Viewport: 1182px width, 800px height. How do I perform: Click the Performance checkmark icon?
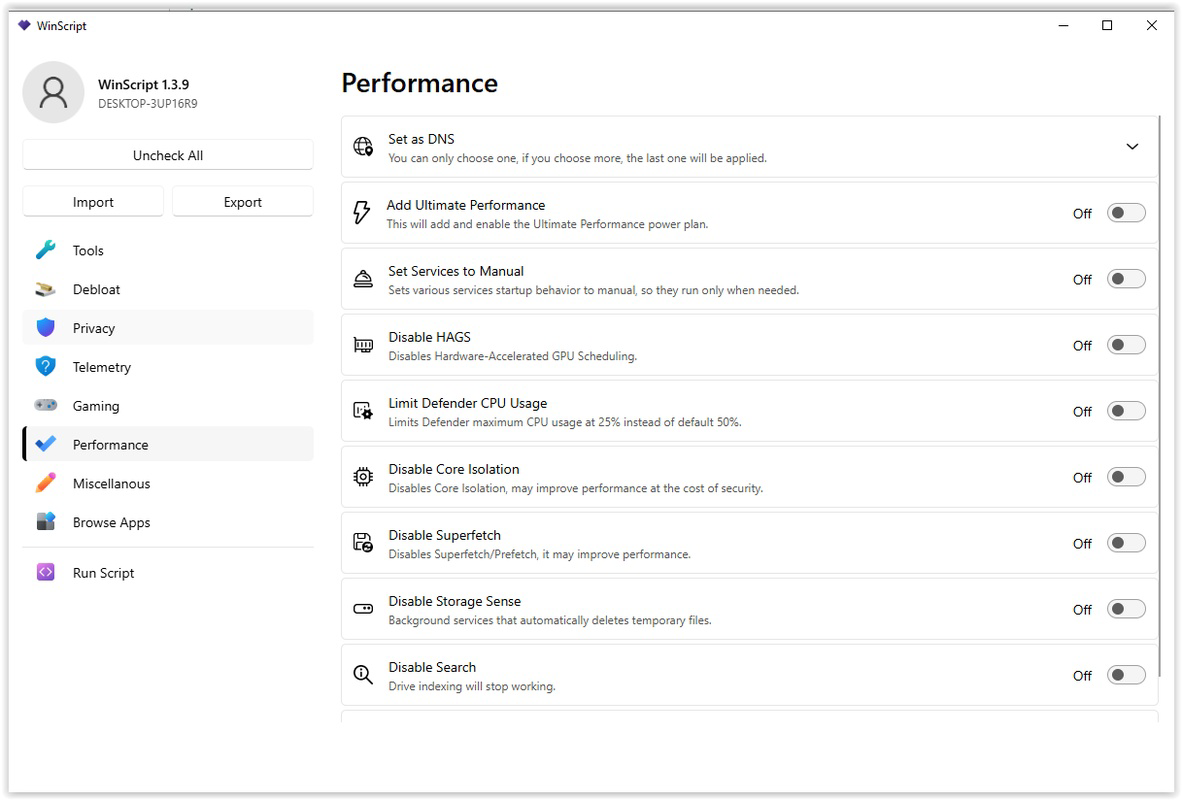point(45,443)
